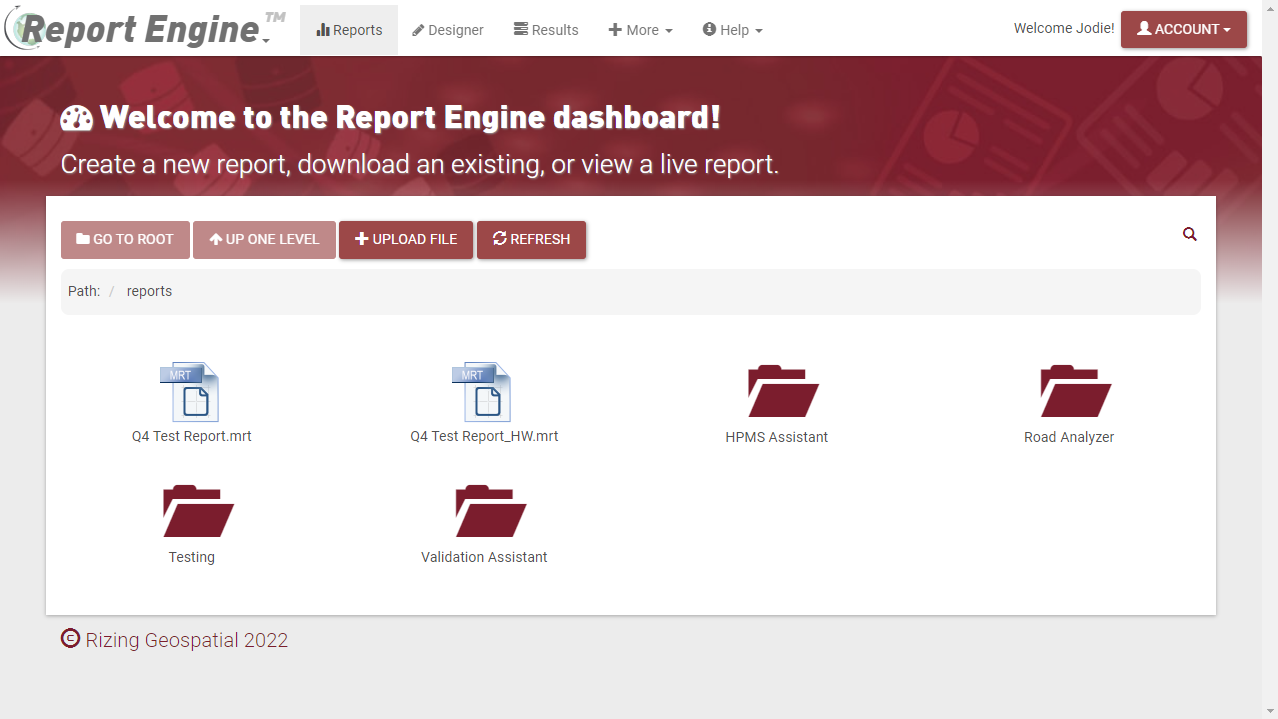Click the Testing folder label
Viewport: 1278px width, 719px height.
[192, 557]
